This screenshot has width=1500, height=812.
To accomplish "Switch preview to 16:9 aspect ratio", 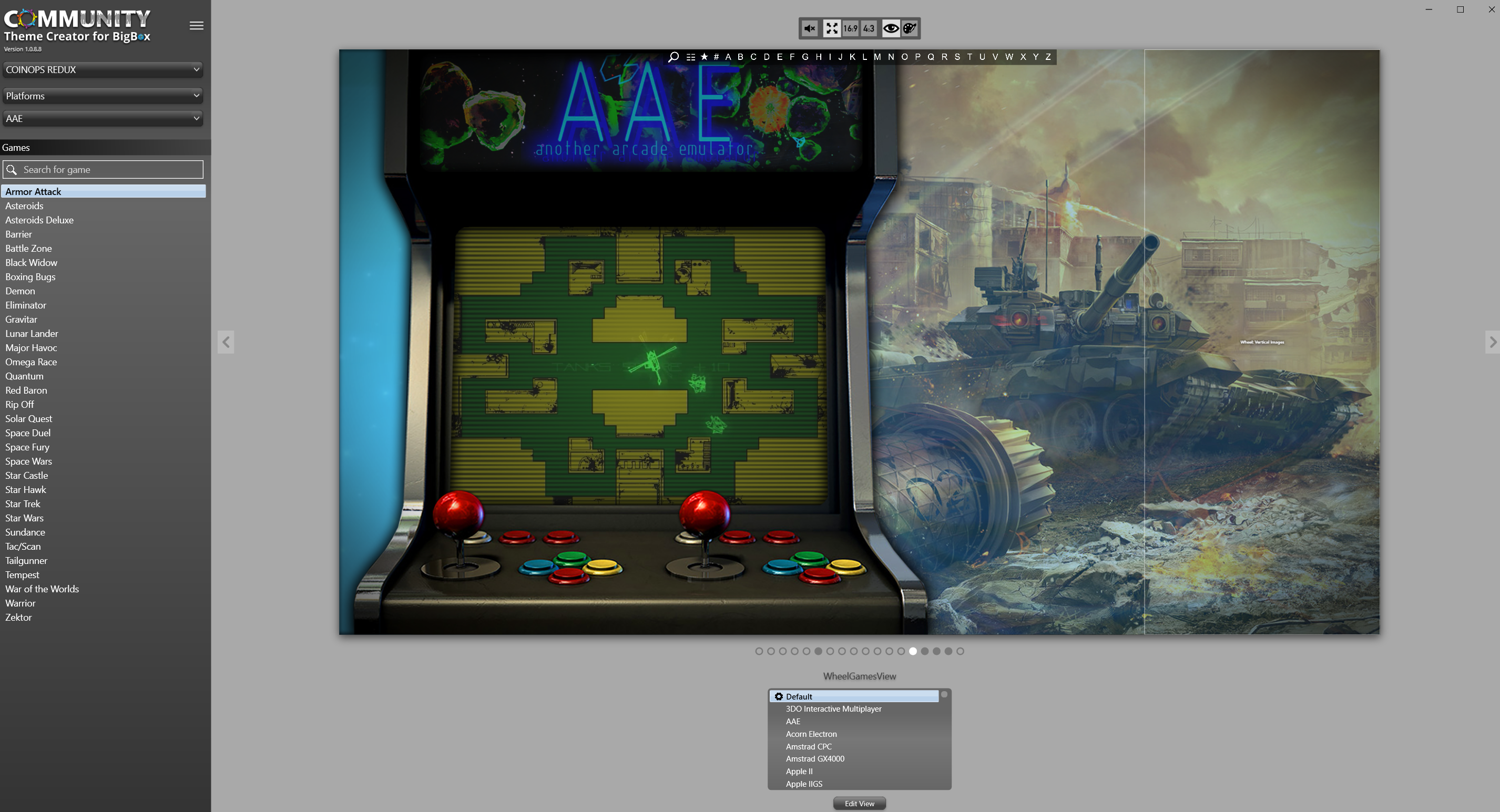I will tap(850, 28).
